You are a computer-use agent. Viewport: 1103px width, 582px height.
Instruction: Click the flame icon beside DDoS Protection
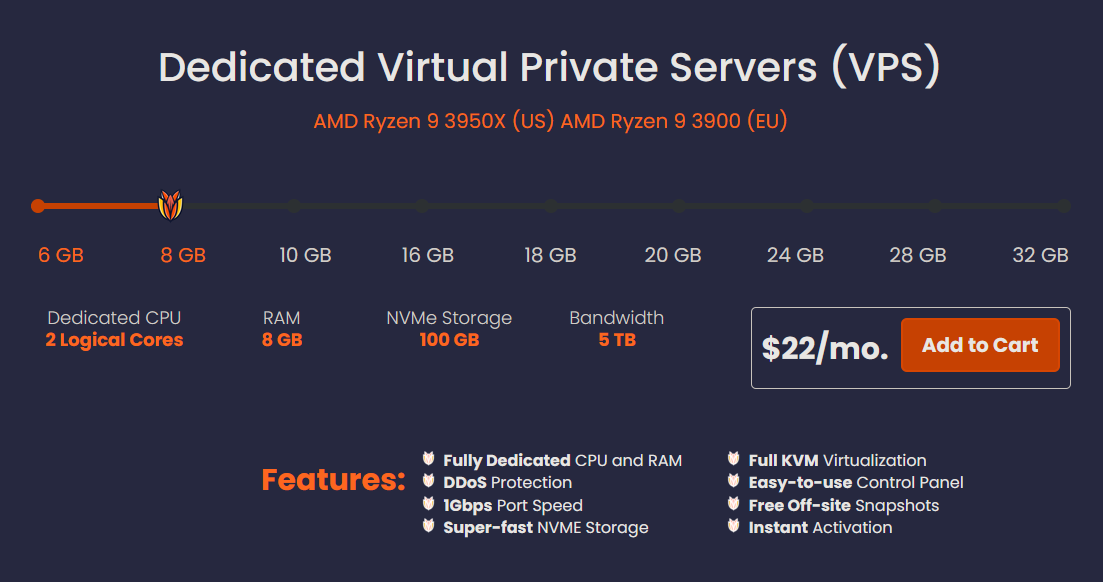[x=427, y=482]
